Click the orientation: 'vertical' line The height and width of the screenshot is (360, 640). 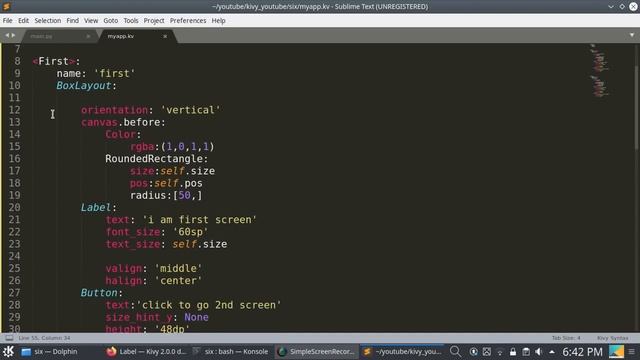point(151,110)
